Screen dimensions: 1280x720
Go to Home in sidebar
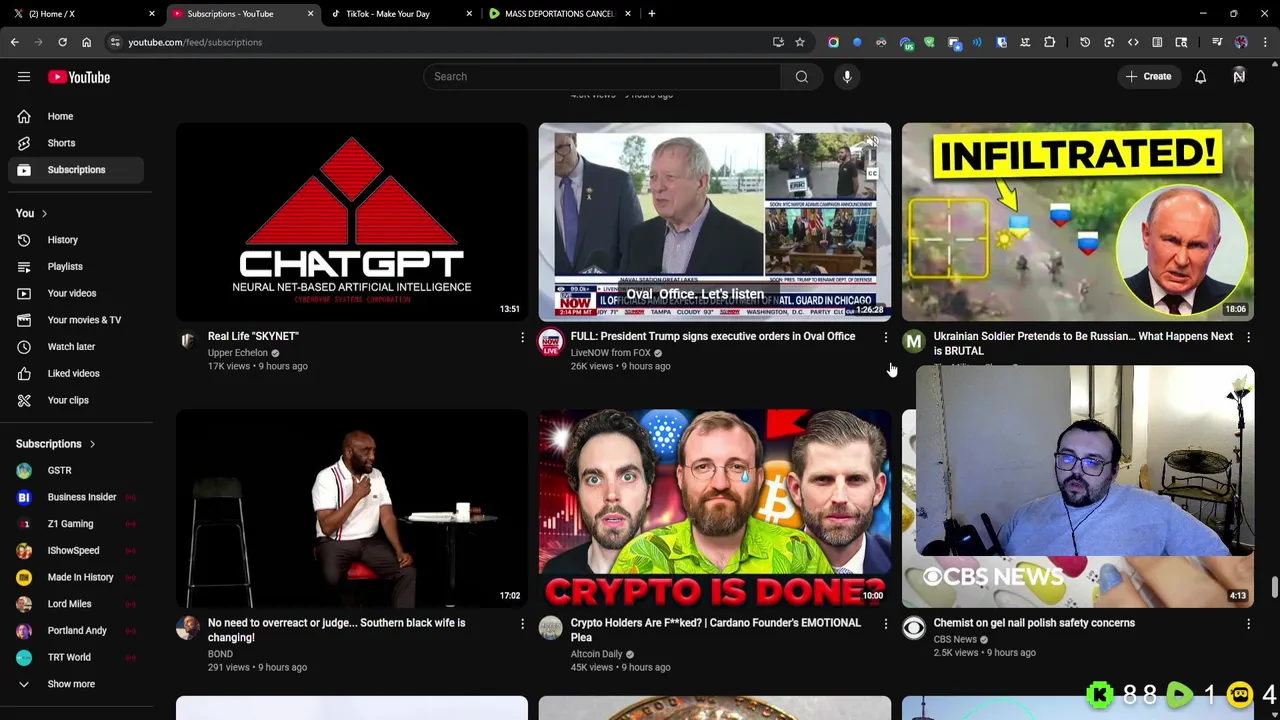(x=76, y=116)
